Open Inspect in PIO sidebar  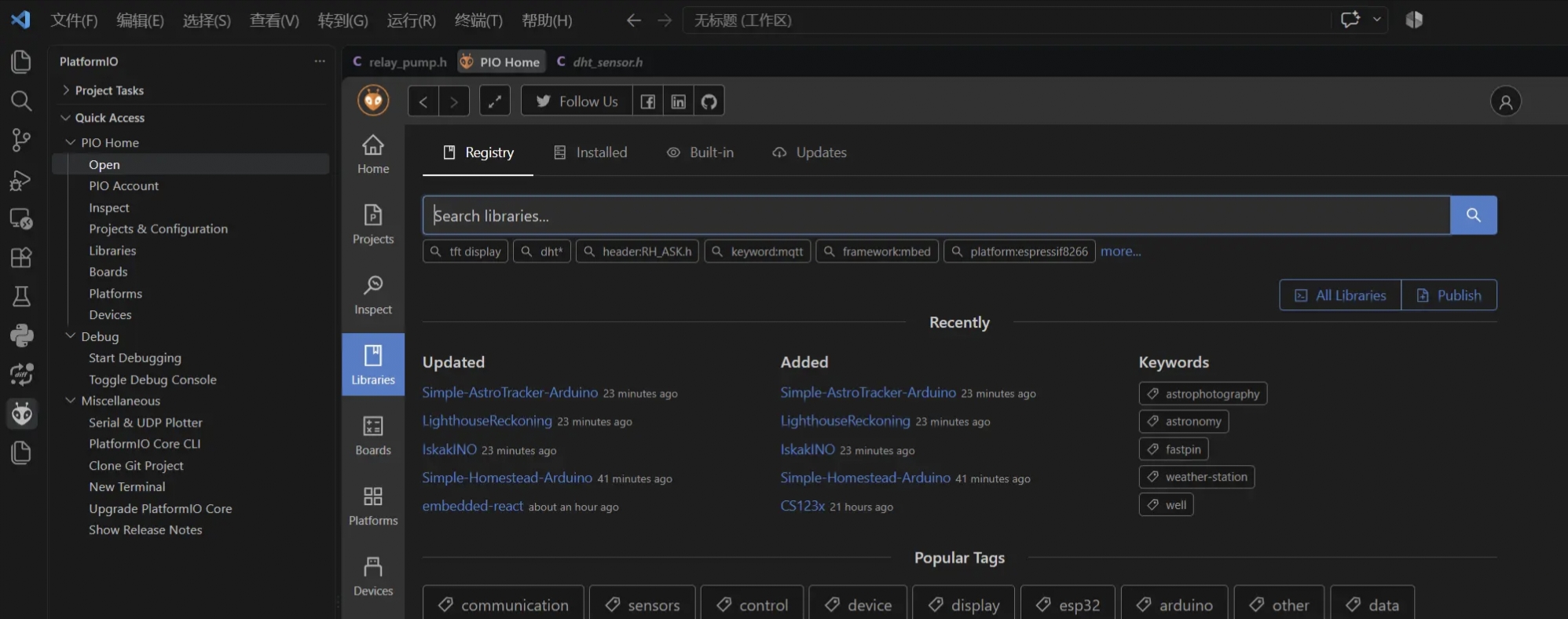(373, 295)
